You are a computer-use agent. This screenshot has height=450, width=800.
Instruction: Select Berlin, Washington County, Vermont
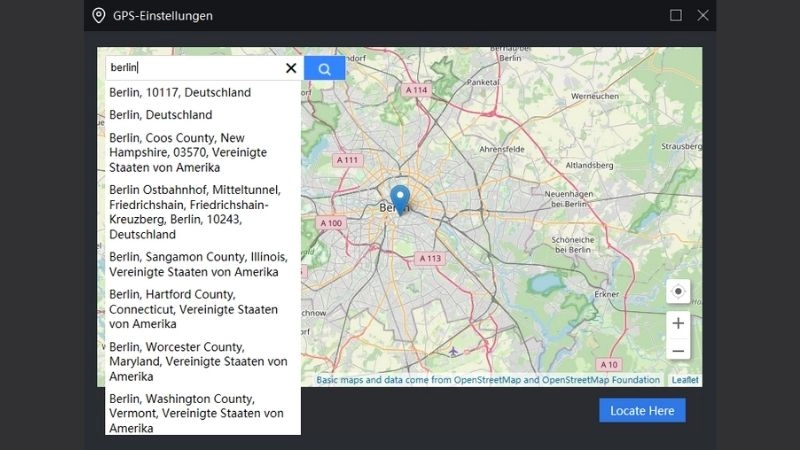(x=203, y=413)
